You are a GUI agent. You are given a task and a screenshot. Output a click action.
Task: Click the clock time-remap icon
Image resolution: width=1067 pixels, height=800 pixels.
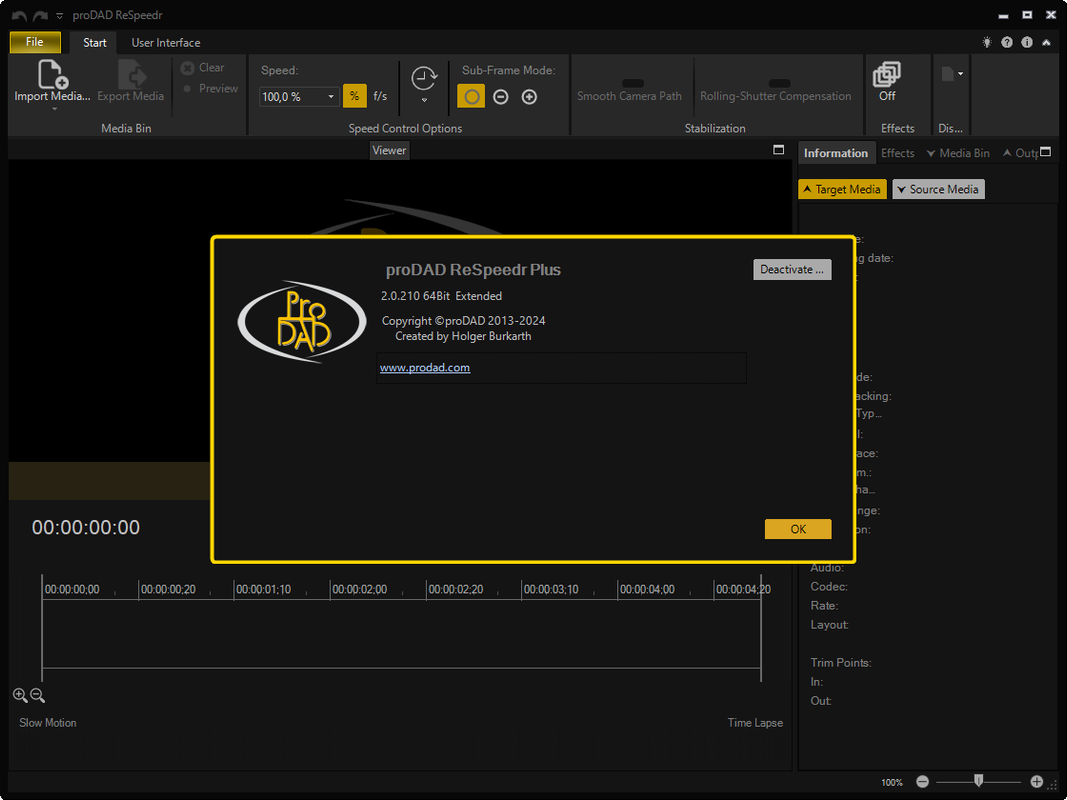coord(423,78)
